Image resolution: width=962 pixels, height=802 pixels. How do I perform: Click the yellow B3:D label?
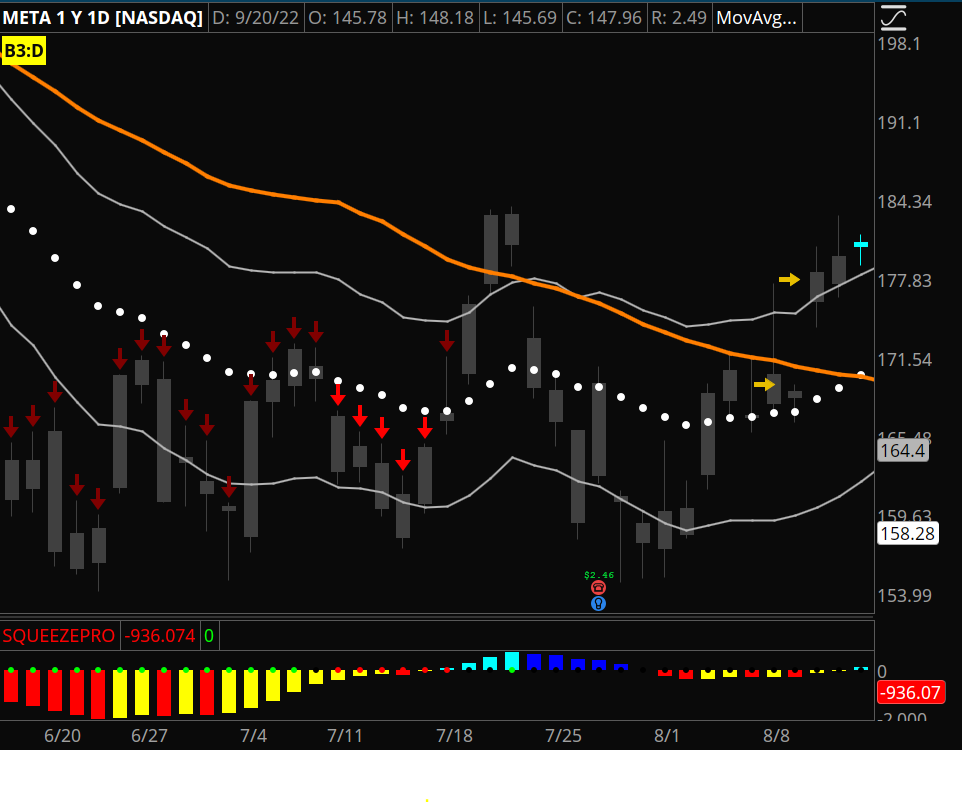[24, 50]
